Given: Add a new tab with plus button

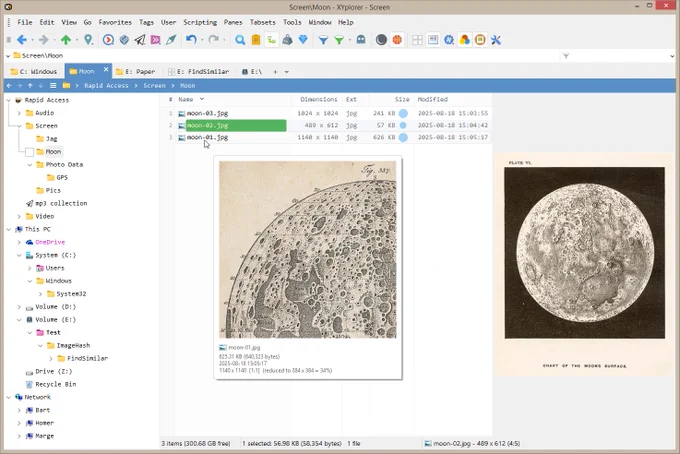Looking at the screenshot, I should pos(275,72).
